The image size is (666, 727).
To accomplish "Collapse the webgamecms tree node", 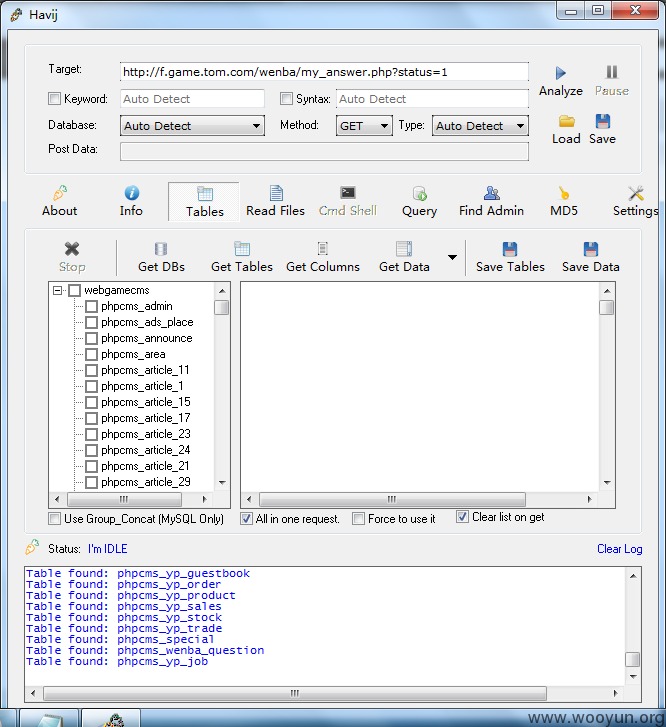I will pyautogui.click(x=58, y=291).
